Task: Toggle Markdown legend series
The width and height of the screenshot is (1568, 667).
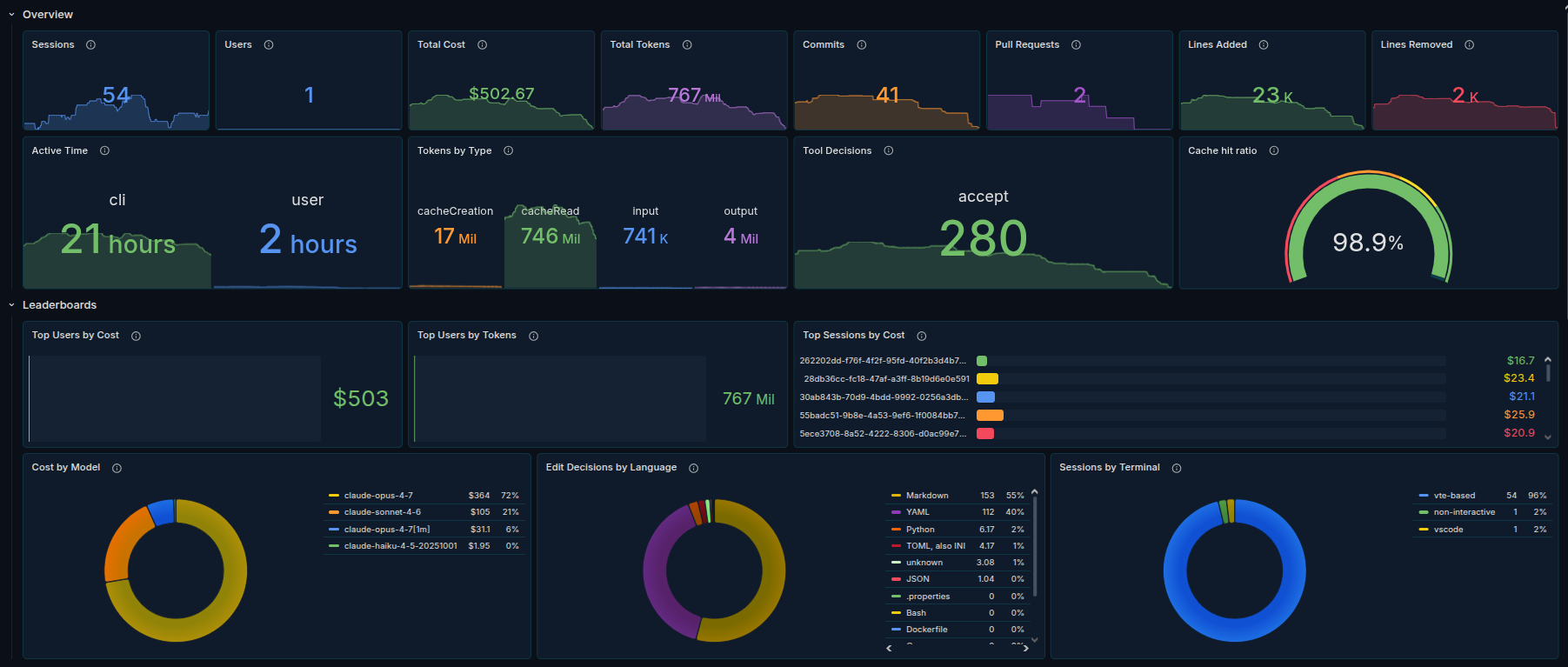Action: (x=927, y=496)
